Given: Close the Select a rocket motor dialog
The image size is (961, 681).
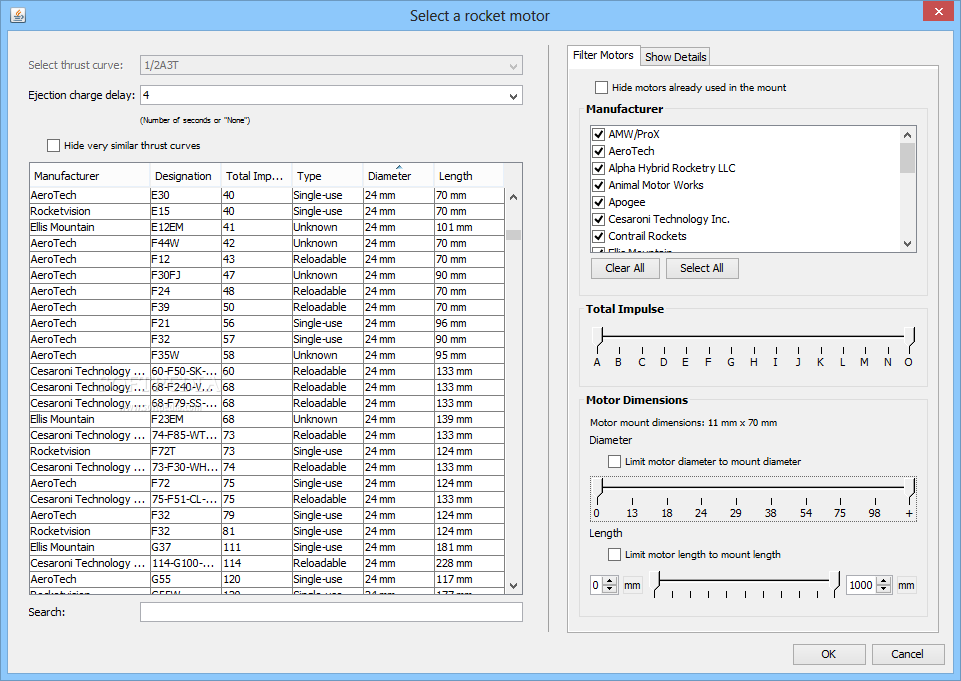Looking at the screenshot, I should [x=938, y=12].
